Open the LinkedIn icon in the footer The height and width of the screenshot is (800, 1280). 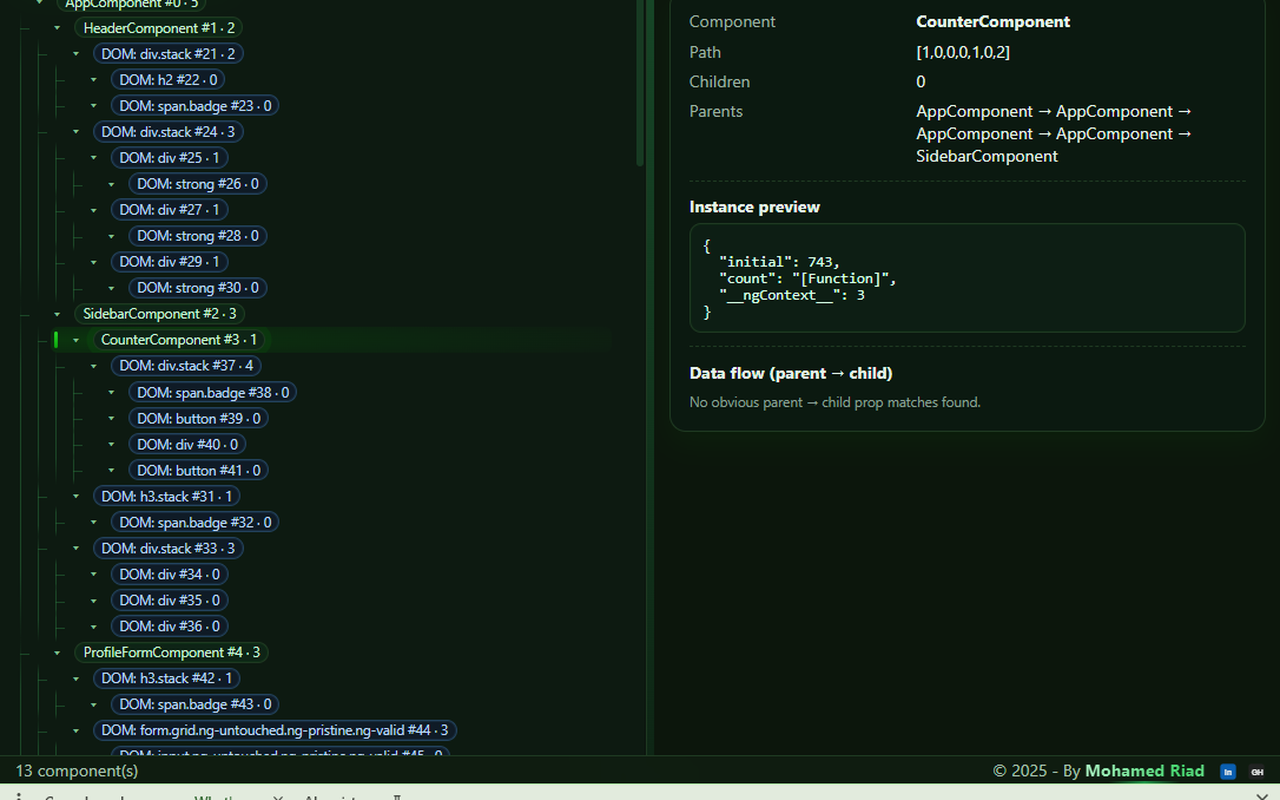point(1227,771)
